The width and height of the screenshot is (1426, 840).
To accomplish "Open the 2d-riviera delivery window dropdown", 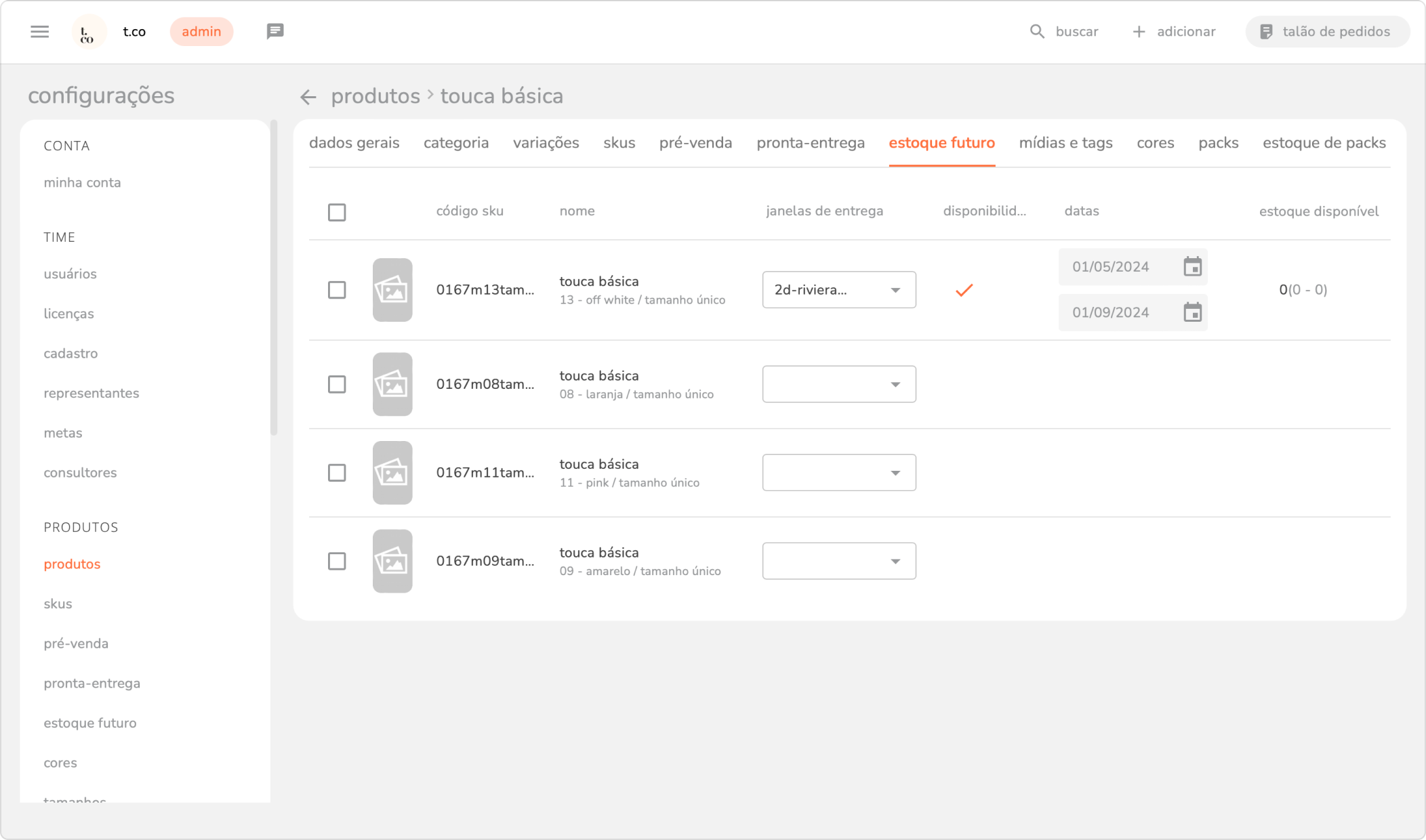I will [838, 290].
